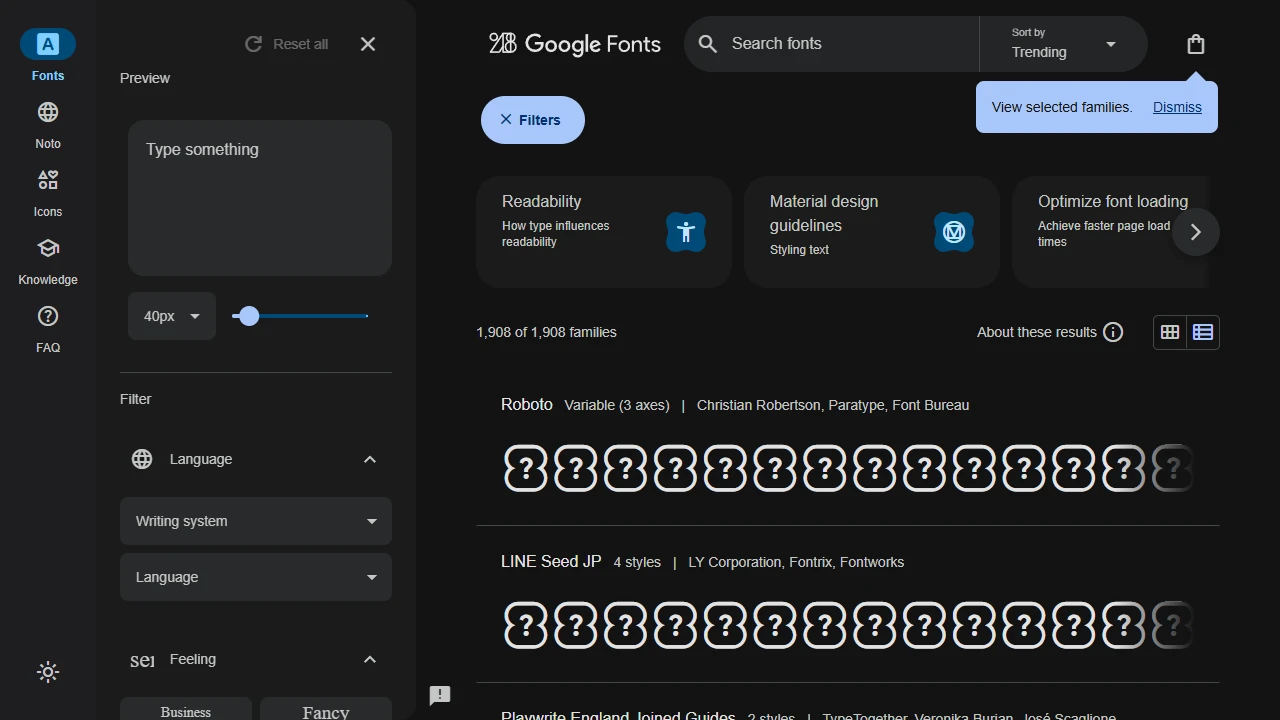The image size is (1280, 720).
Task: Open the feedback icon near the bottom
Action: click(440, 695)
